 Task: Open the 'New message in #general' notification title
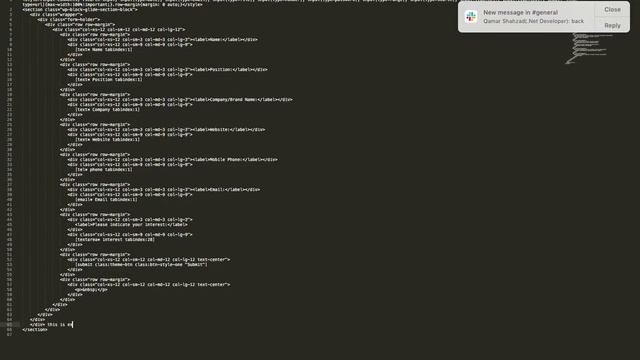click(x=520, y=13)
